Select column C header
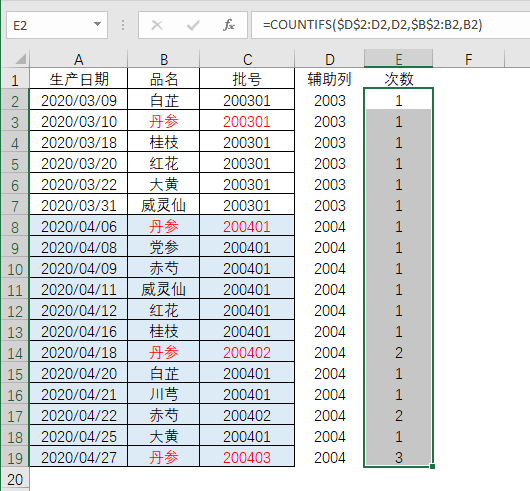 click(247, 59)
